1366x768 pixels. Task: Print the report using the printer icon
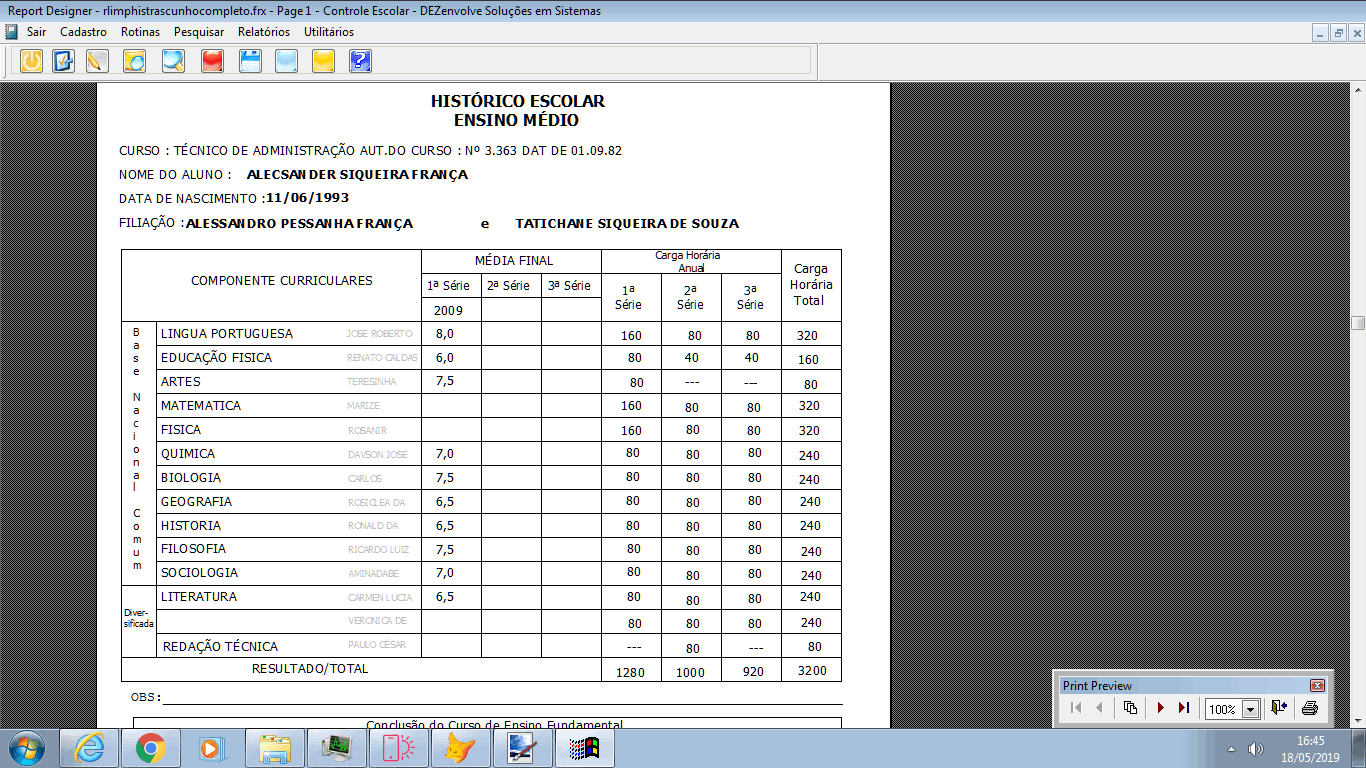[1310, 708]
